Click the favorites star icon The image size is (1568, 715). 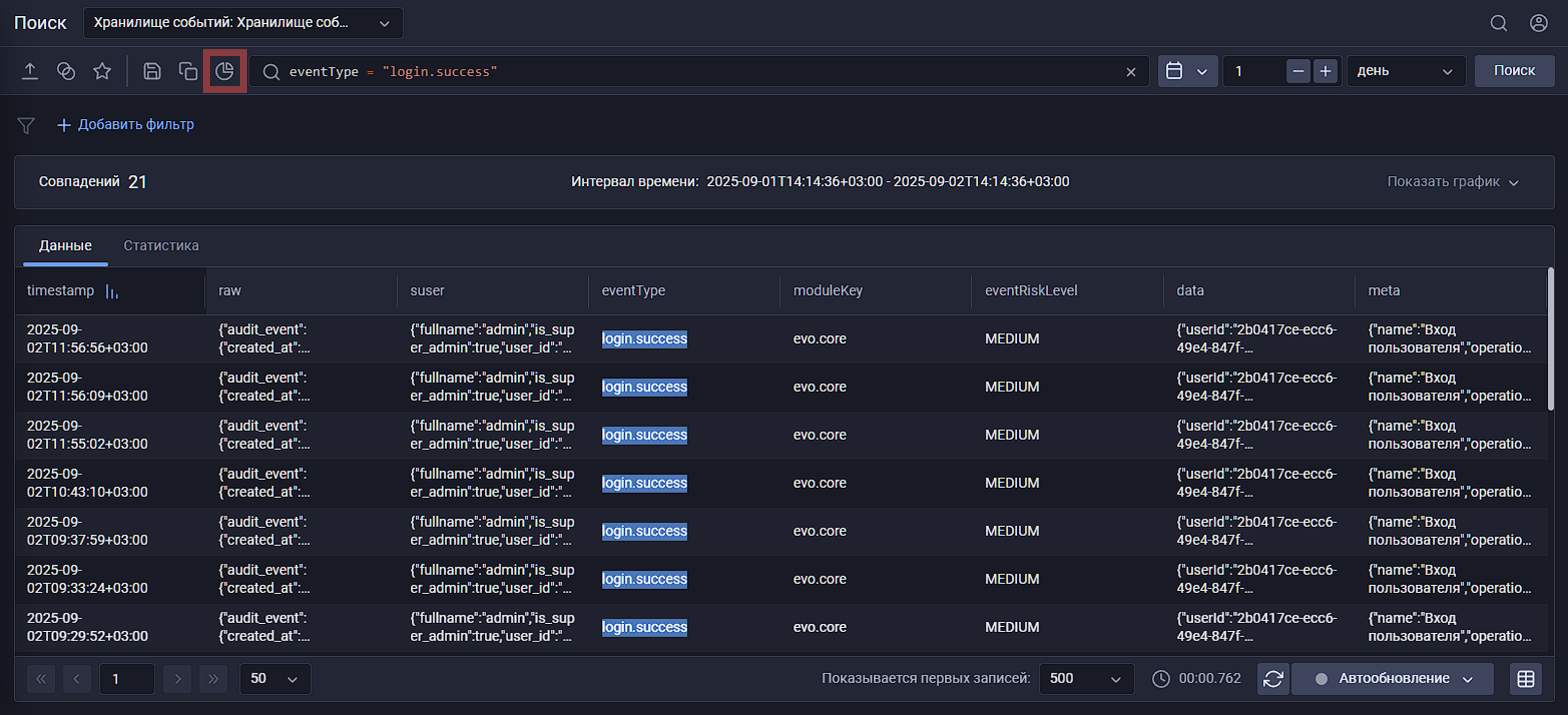tap(102, 71)
